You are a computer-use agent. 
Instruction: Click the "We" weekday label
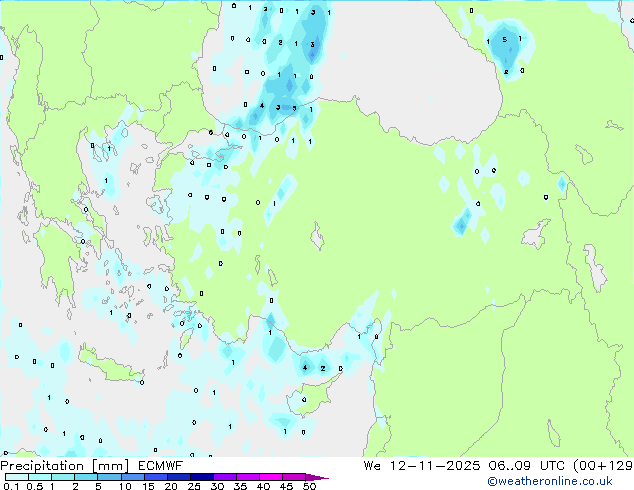pos(372,466)
